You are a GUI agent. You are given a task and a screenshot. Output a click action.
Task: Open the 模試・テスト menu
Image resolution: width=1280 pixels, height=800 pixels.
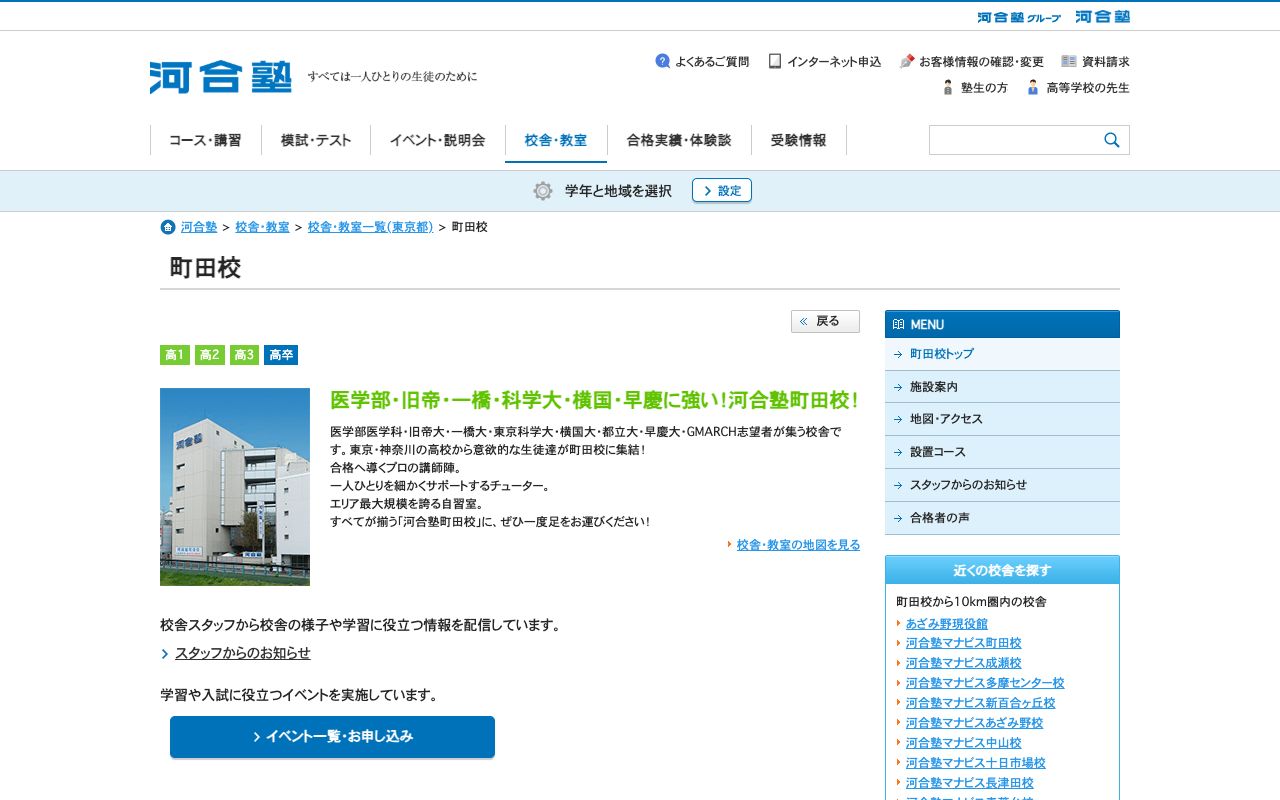click(x=316, y=140)
